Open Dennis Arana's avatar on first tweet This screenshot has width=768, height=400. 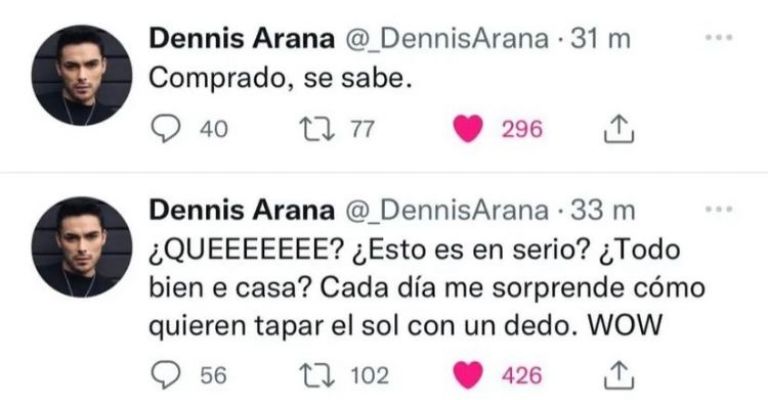82,76
